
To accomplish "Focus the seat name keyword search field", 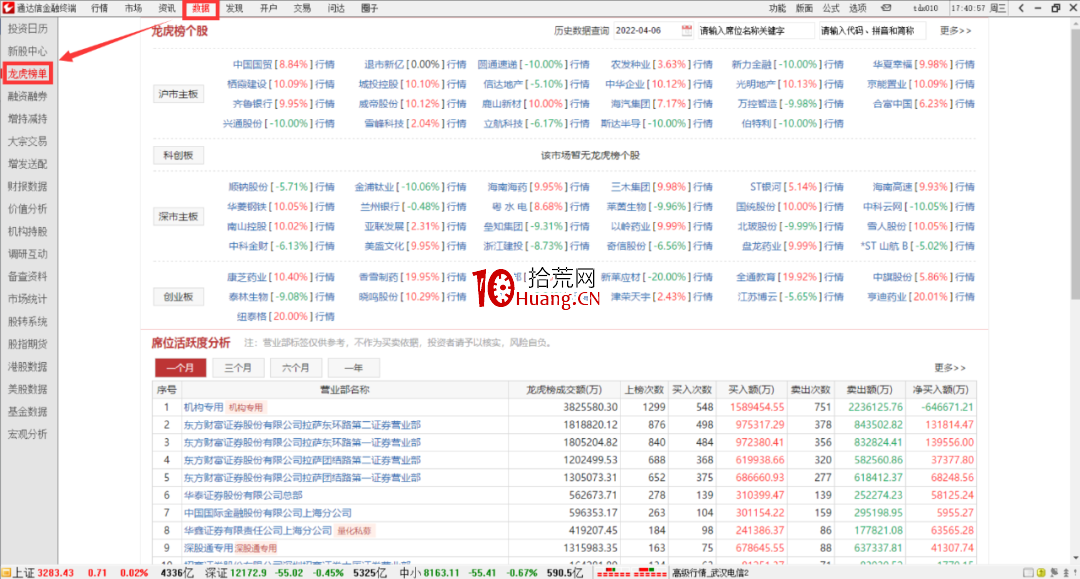I will coord(756,31).
